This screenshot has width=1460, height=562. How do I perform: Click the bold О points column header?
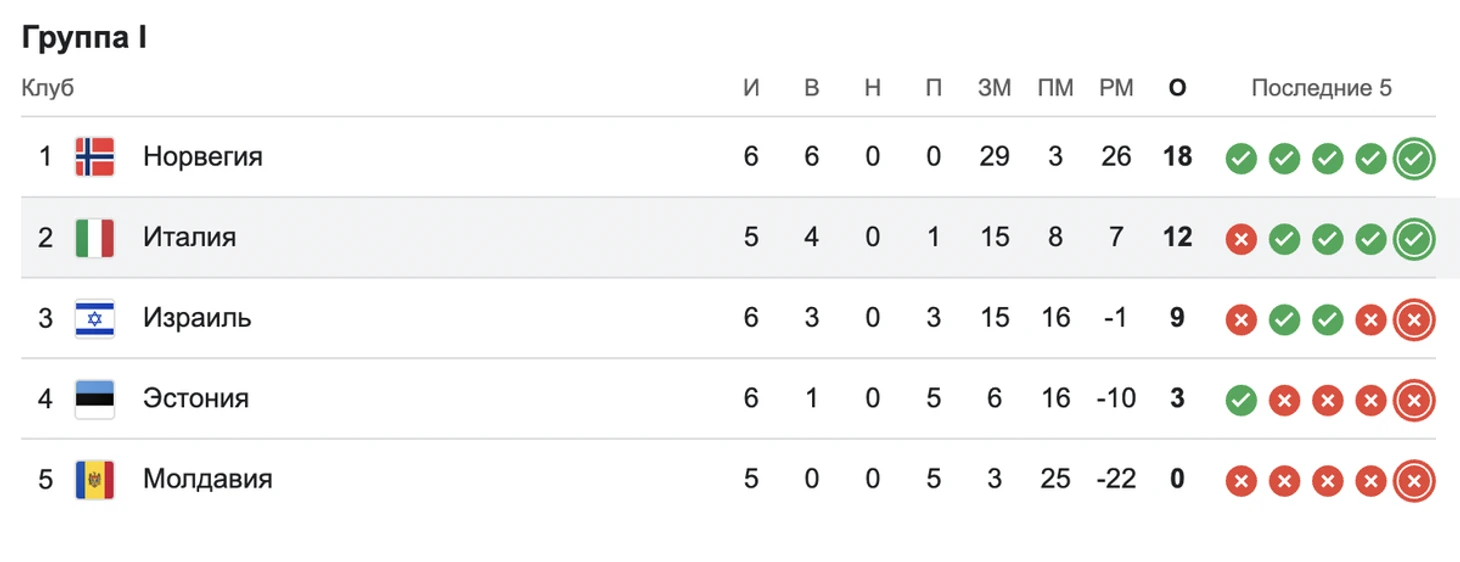1177,88
